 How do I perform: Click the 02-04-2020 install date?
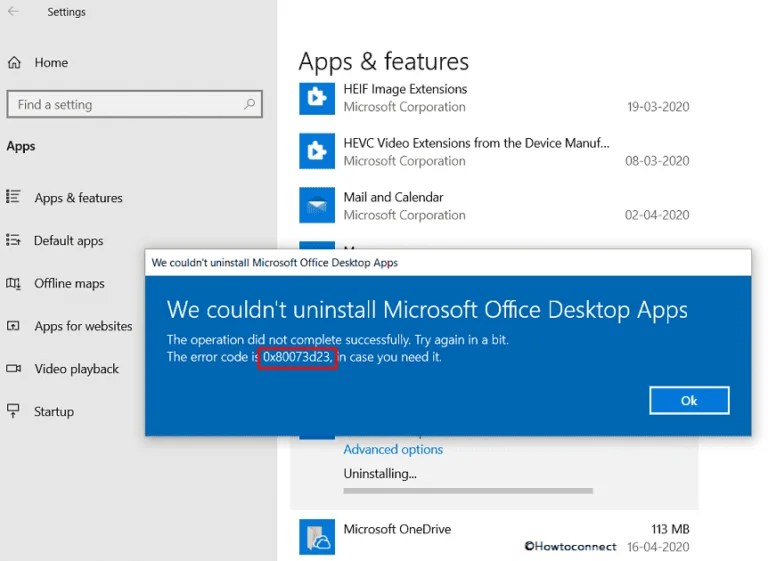tap(657, 215)
